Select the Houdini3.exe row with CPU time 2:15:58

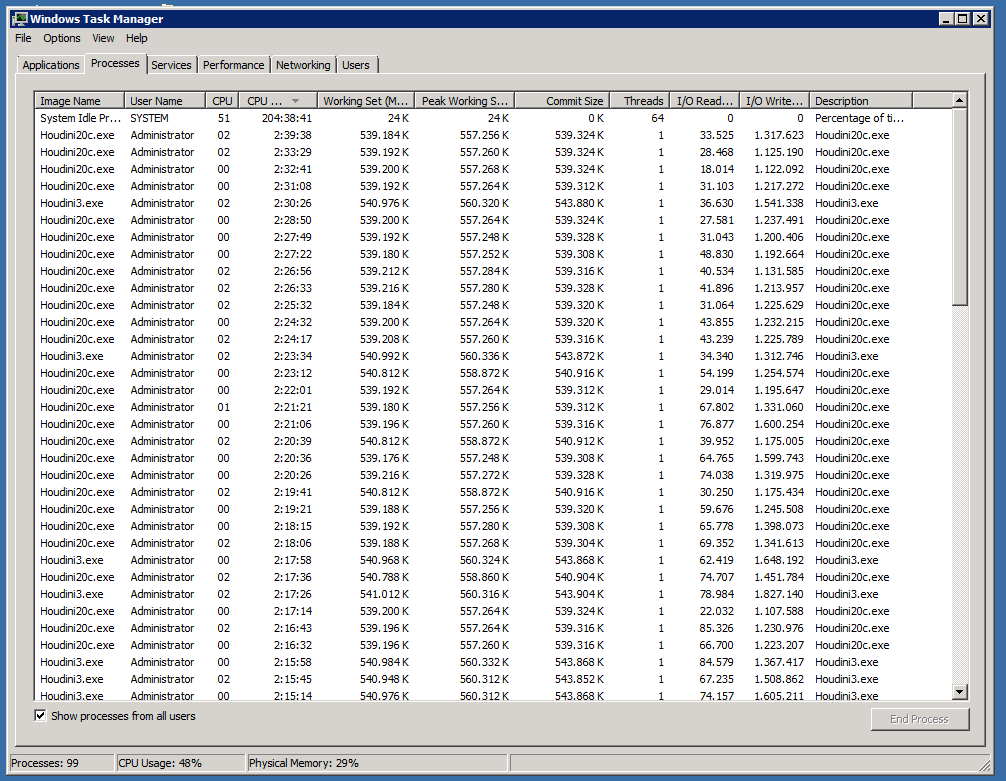coord(493,662)
